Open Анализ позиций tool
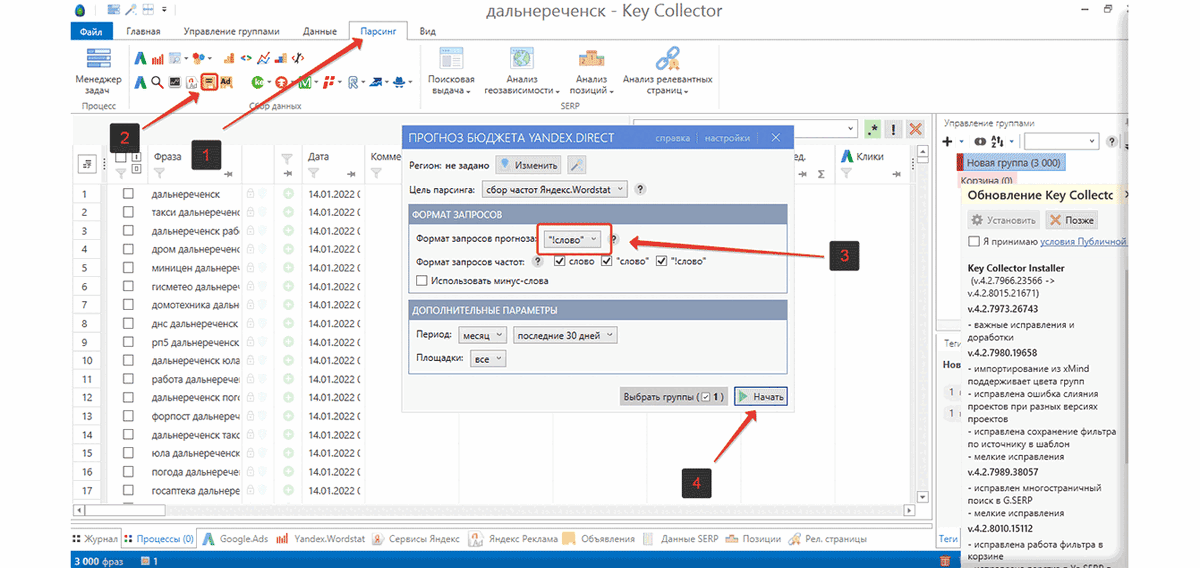The image size is (1200, 568). tap(591, 70)
